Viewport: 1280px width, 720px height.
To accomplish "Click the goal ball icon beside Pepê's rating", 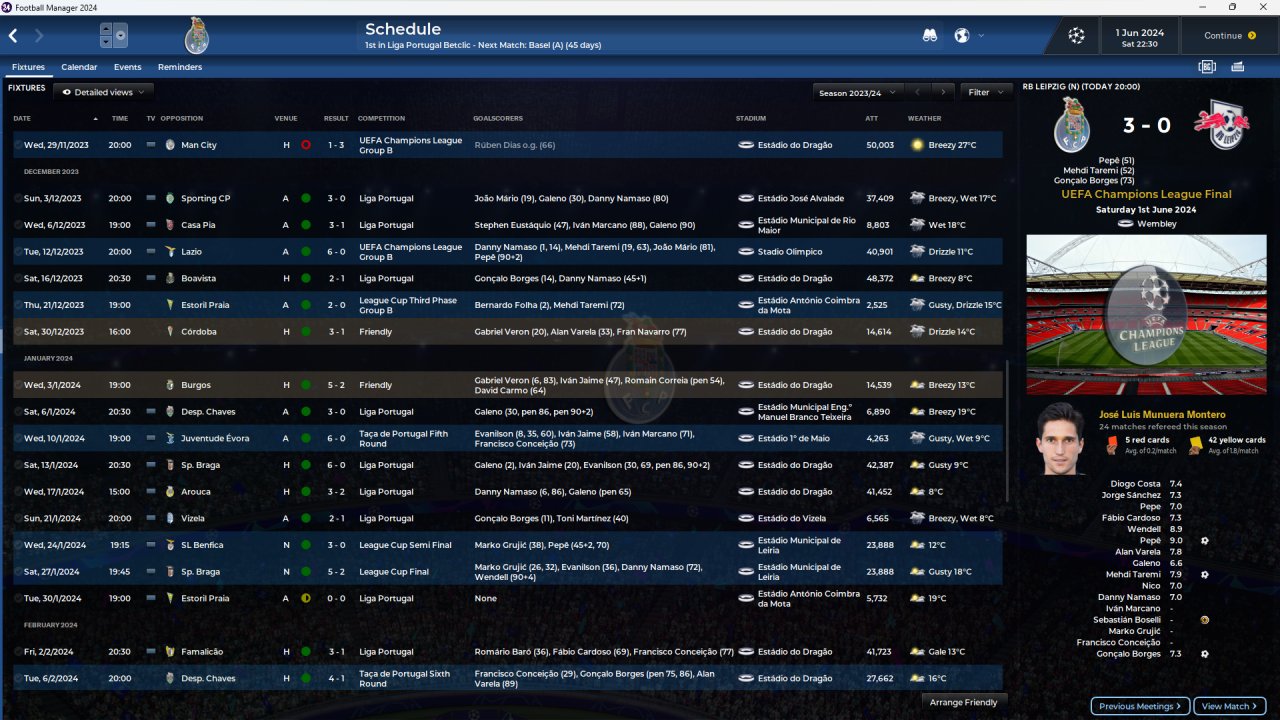I will click(1205, 541).
